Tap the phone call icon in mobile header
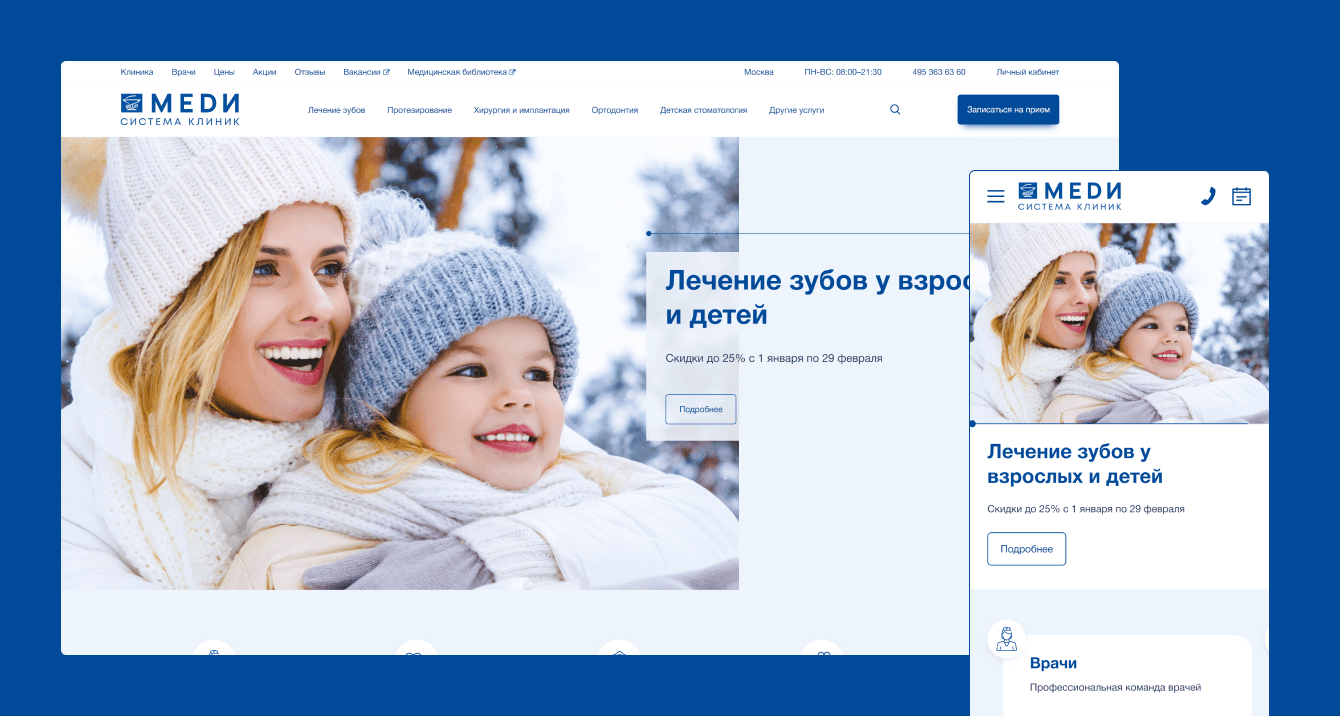This screenshot has height=716, width=1340. (1208, 196)
